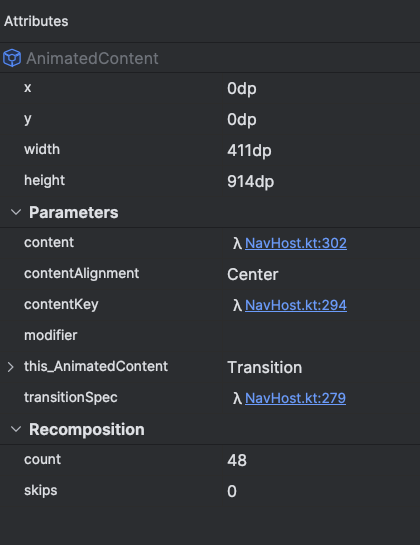Click the Transition value of this_AnimatedContent
This screenshot has height=545, width=420.
265,367
